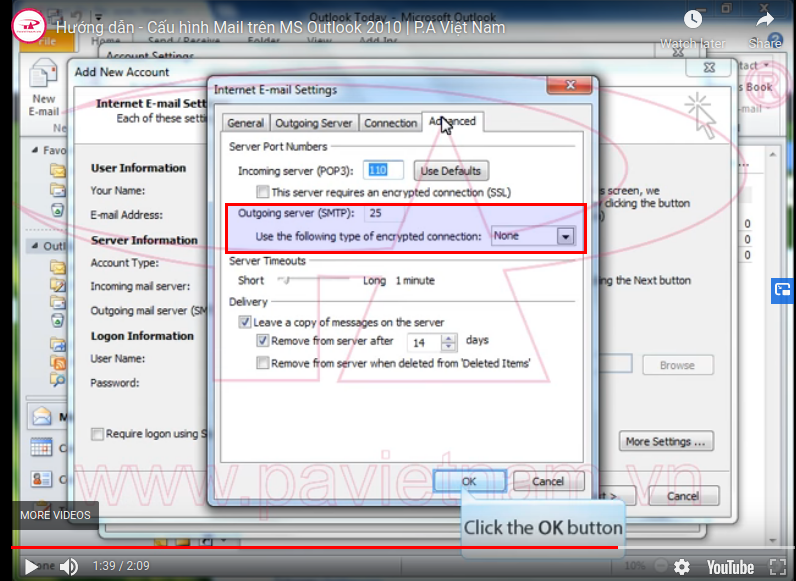The image size is (796, 581).
Task: Open the Calendar icon in navigation pane
Action: (x=42, y=447)
